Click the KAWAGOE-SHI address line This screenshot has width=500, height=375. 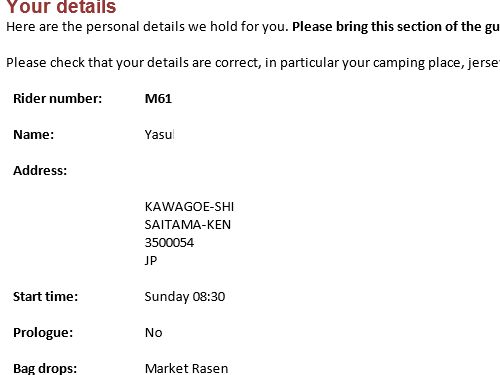click(189, 207)
